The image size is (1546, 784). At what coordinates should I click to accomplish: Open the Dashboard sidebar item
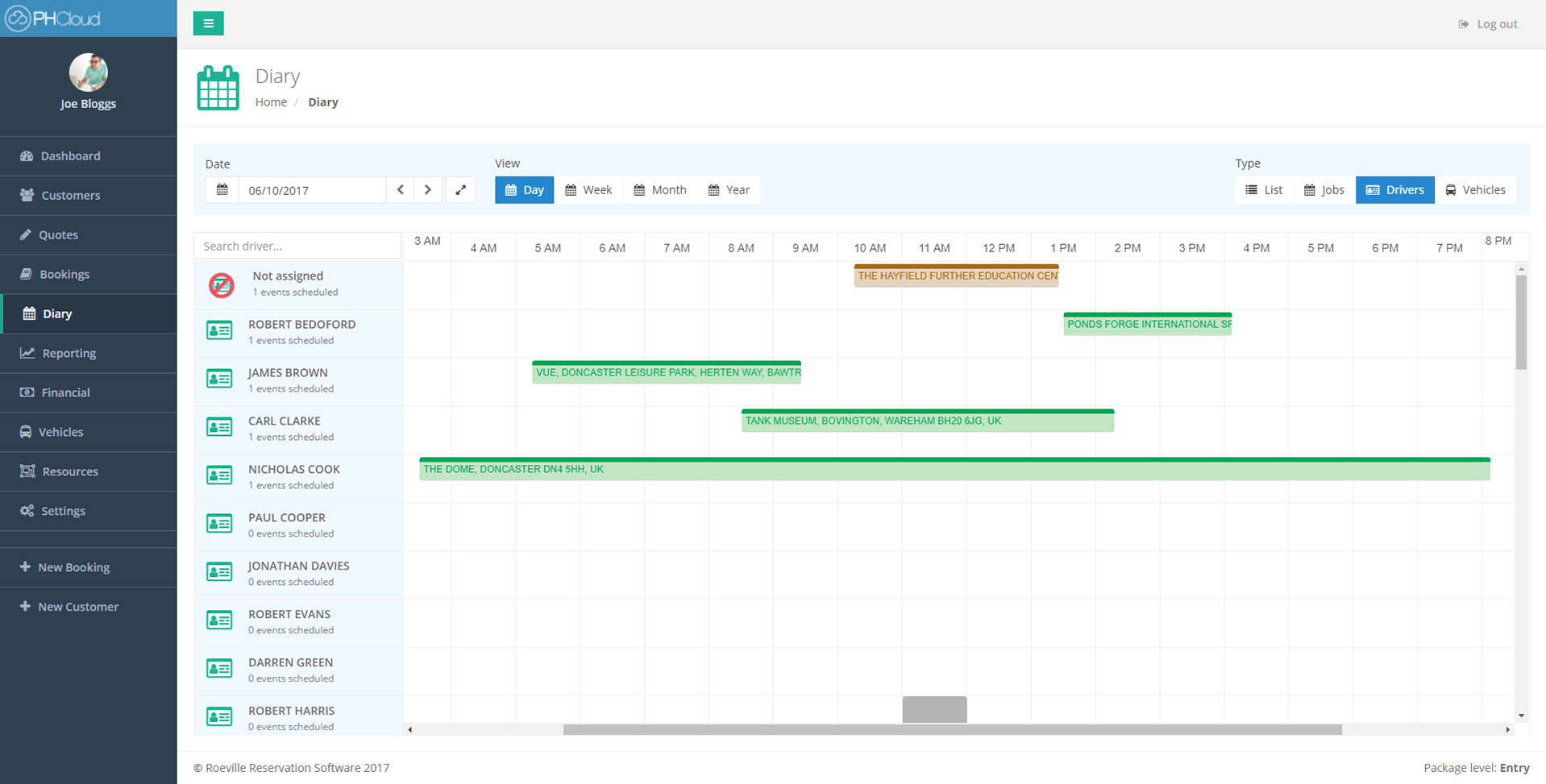[89, 156]
